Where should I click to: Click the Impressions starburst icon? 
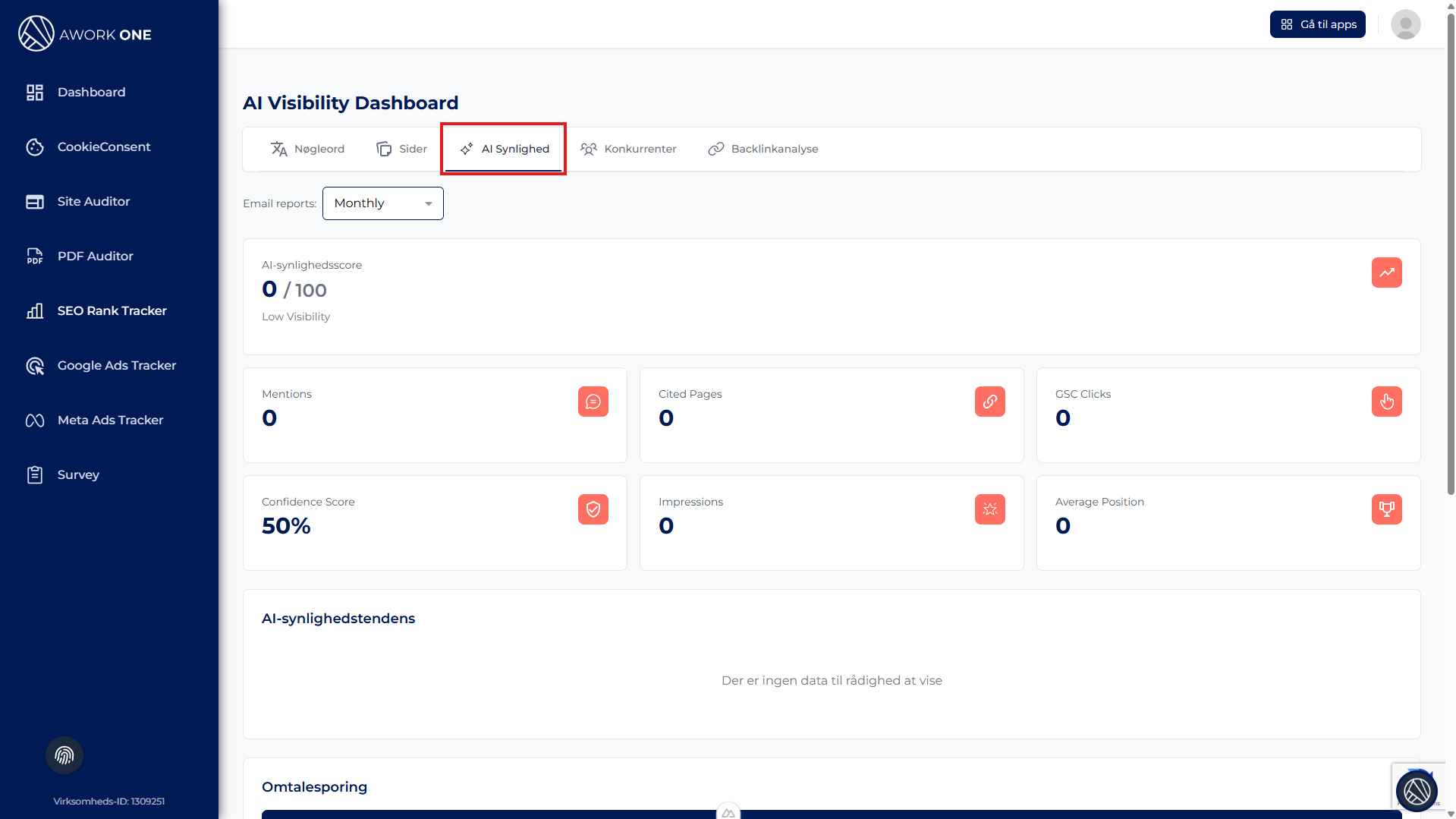(989, 509)
